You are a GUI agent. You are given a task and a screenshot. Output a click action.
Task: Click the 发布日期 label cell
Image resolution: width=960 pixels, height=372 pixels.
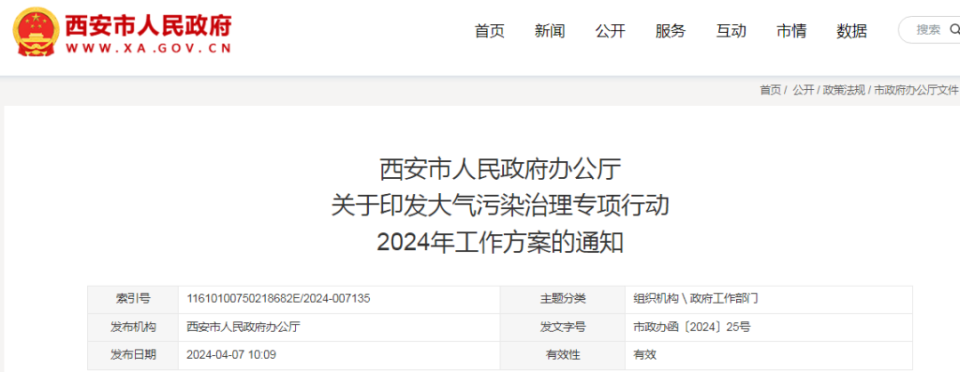[133, 355]
